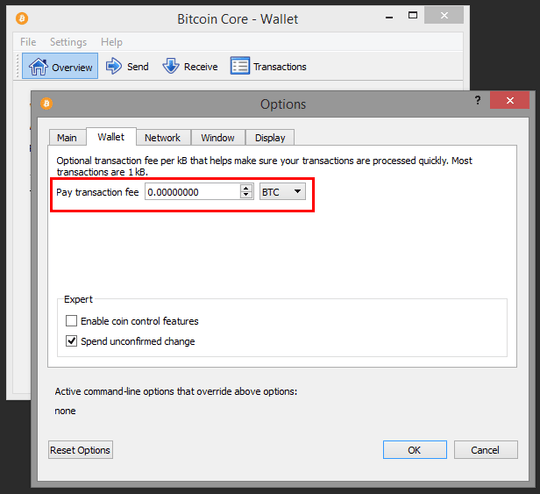Viewport: 540px width, 494px height.
Task: Open the File menu
Action: (x=28, y=42)
